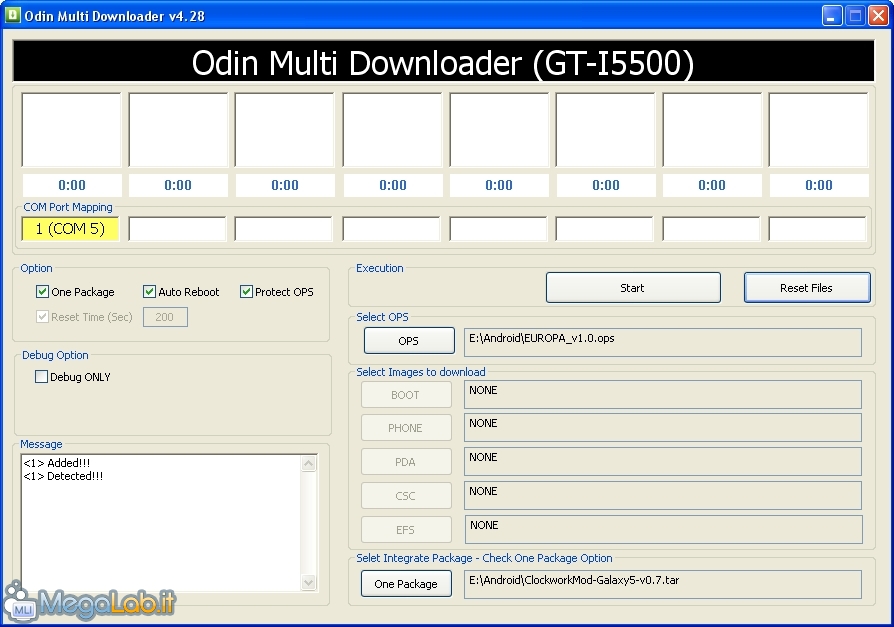Click the '<1> Detected!!!' message line
894x627 pixels.
point(63,476)
